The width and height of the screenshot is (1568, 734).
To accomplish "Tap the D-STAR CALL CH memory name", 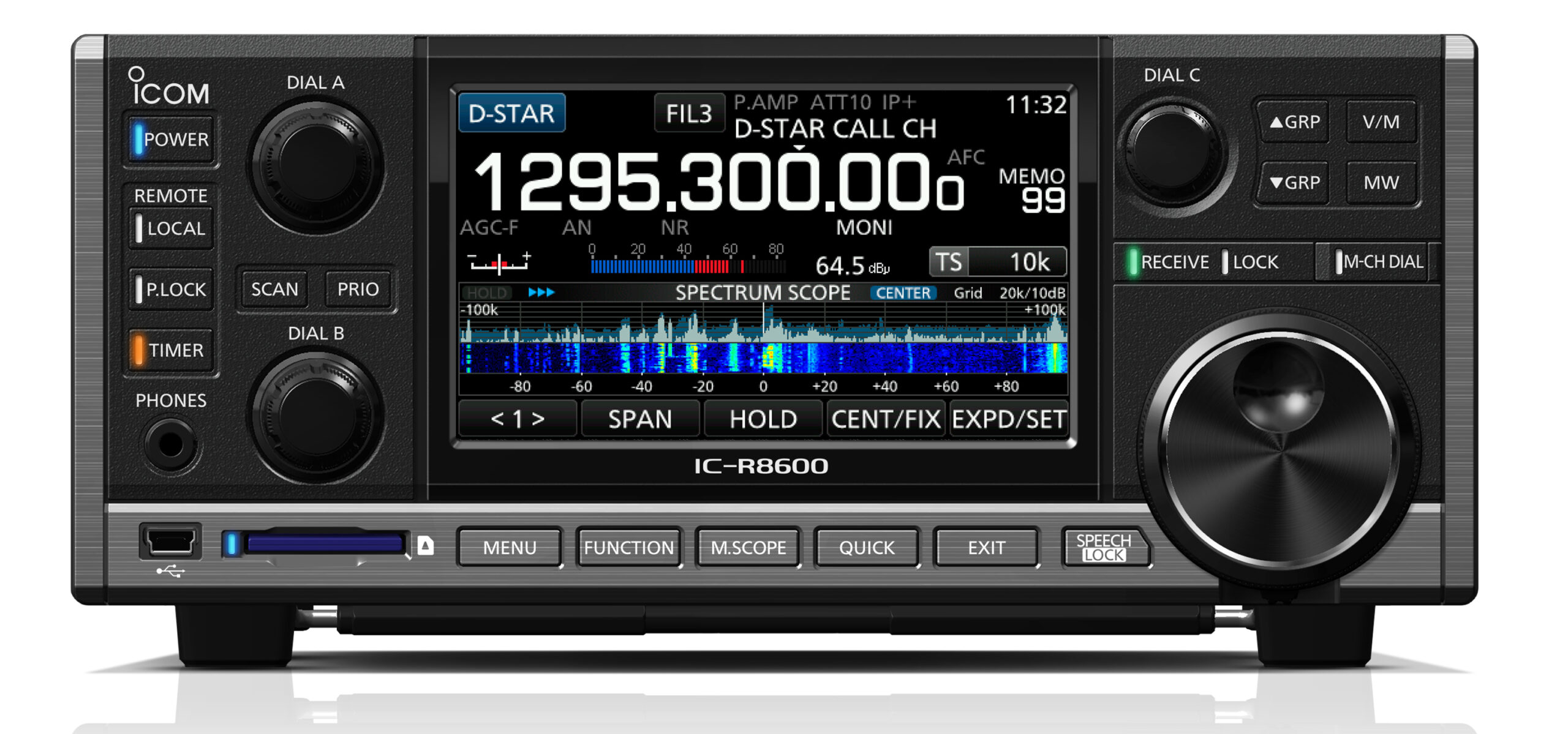I will [x=835, y=129].
